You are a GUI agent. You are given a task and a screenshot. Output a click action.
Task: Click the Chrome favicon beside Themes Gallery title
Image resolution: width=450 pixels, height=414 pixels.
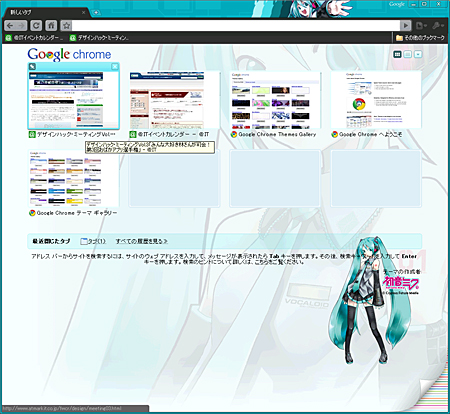234,134
